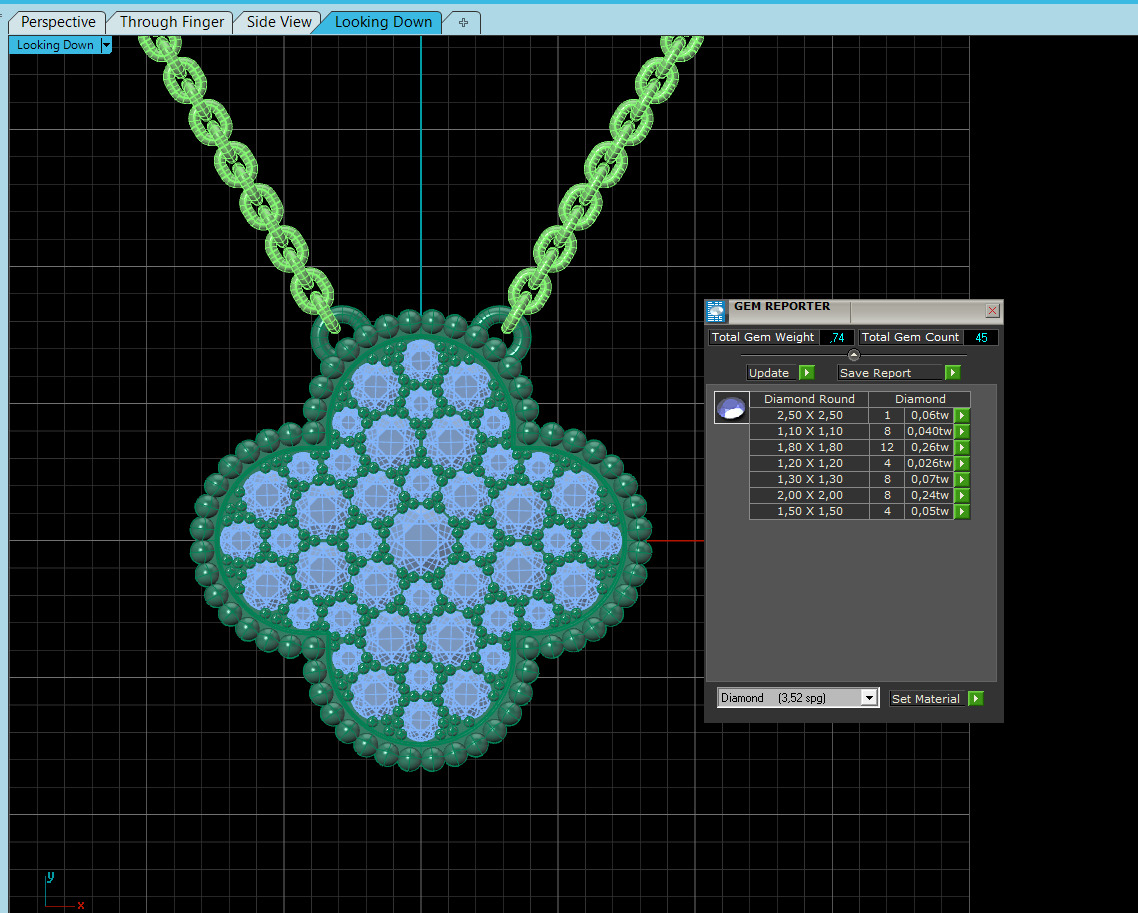The width and height of the screenshot is (1138, 913).
Task: Click green arrow for 0,24tw row
Action: [x=962, y=496]
